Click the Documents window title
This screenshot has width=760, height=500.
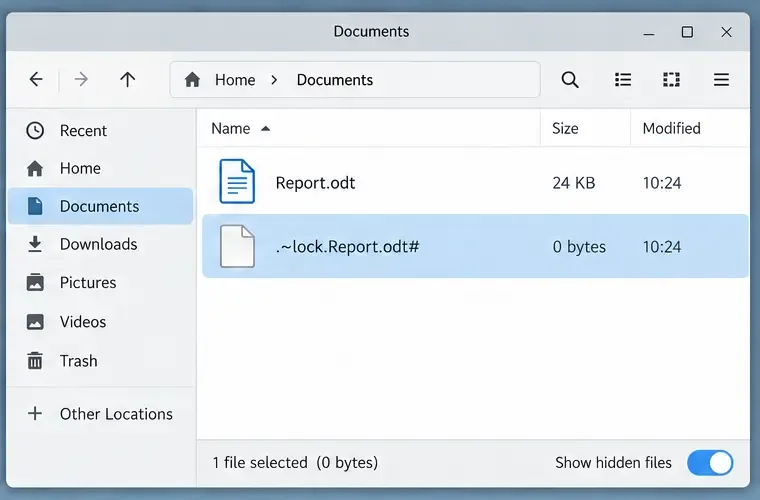point(371,31)
